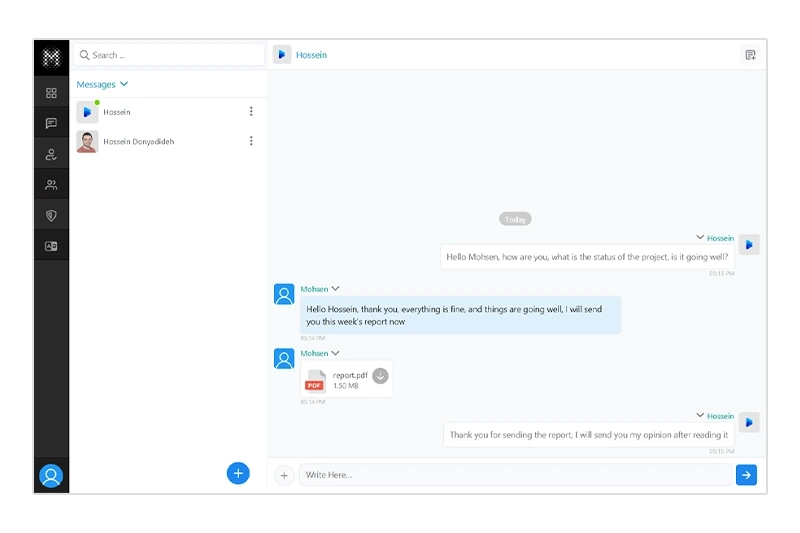Click the chat notes icon in header
Viewport: 800px width, 533px height.
tap(750, 55)
